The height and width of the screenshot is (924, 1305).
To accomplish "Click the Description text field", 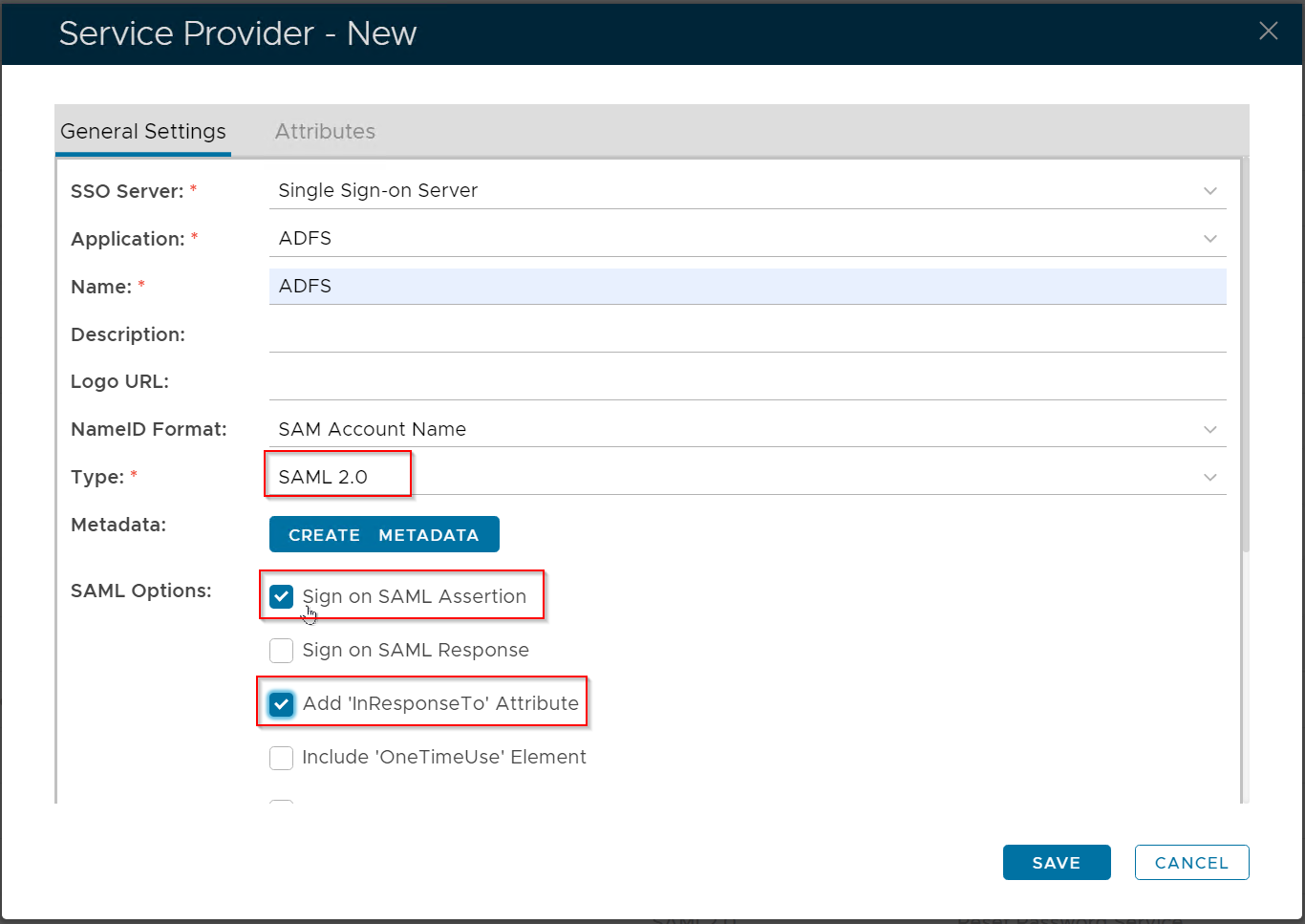I will point(745,334).
